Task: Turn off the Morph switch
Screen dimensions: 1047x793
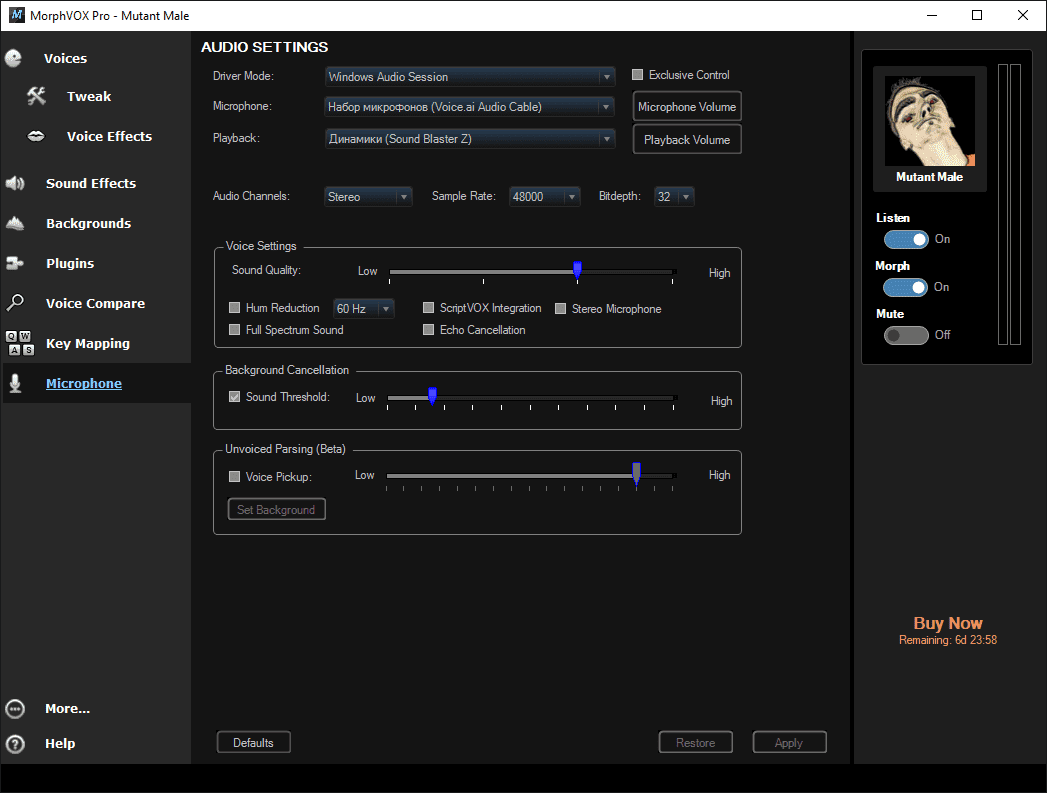Action: point(905,287)
